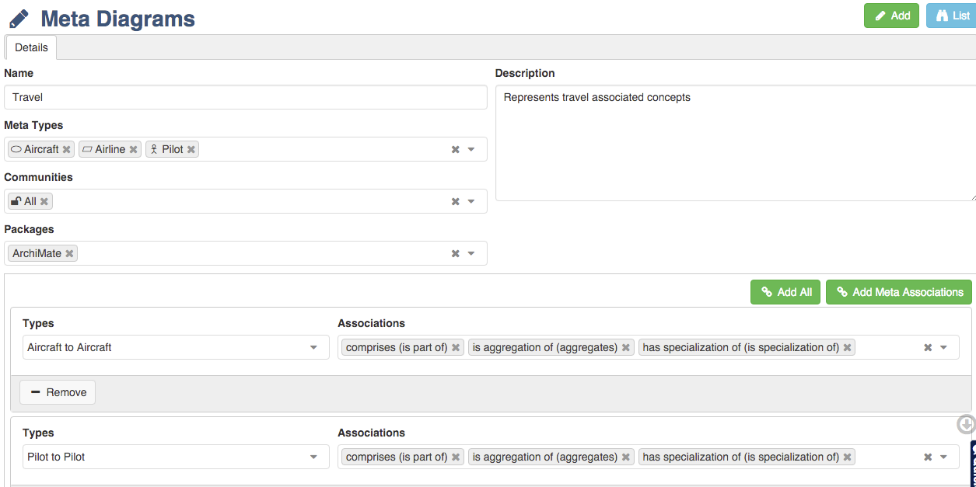This screenshot has height=487, width=976.
Task: Click the circular down-arrow scroll icon
Action: click(x=966, y=424)
